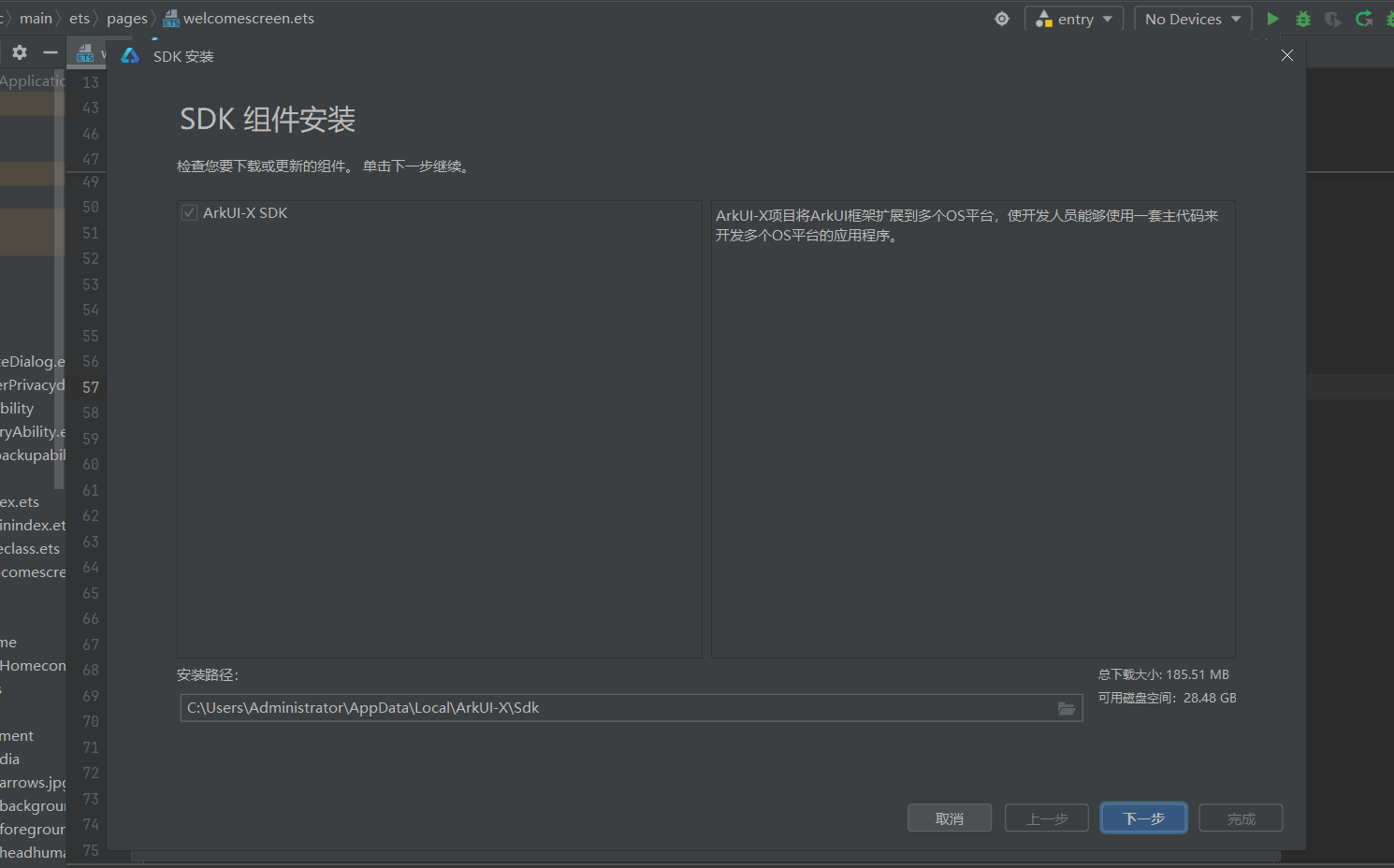Run the app with the green play icon

tap(1272, 19)
